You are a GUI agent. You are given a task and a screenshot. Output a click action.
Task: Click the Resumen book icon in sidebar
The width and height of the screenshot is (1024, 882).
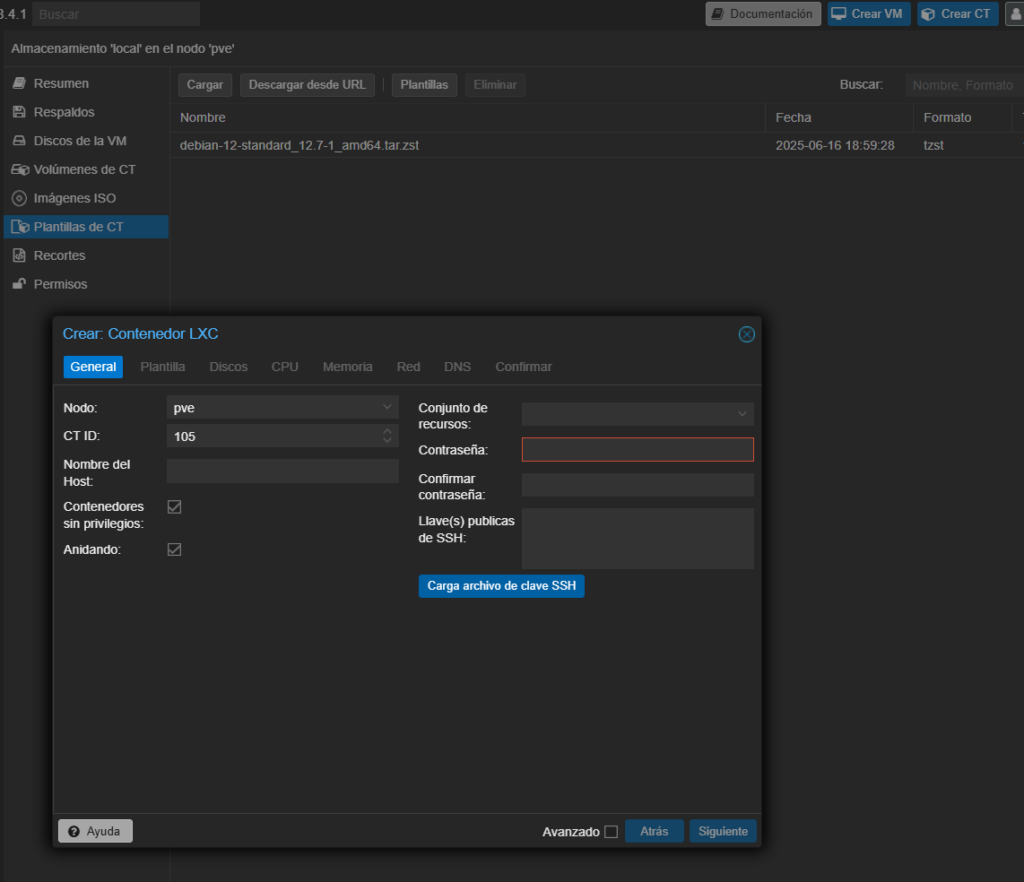click(x=19, y=84)
